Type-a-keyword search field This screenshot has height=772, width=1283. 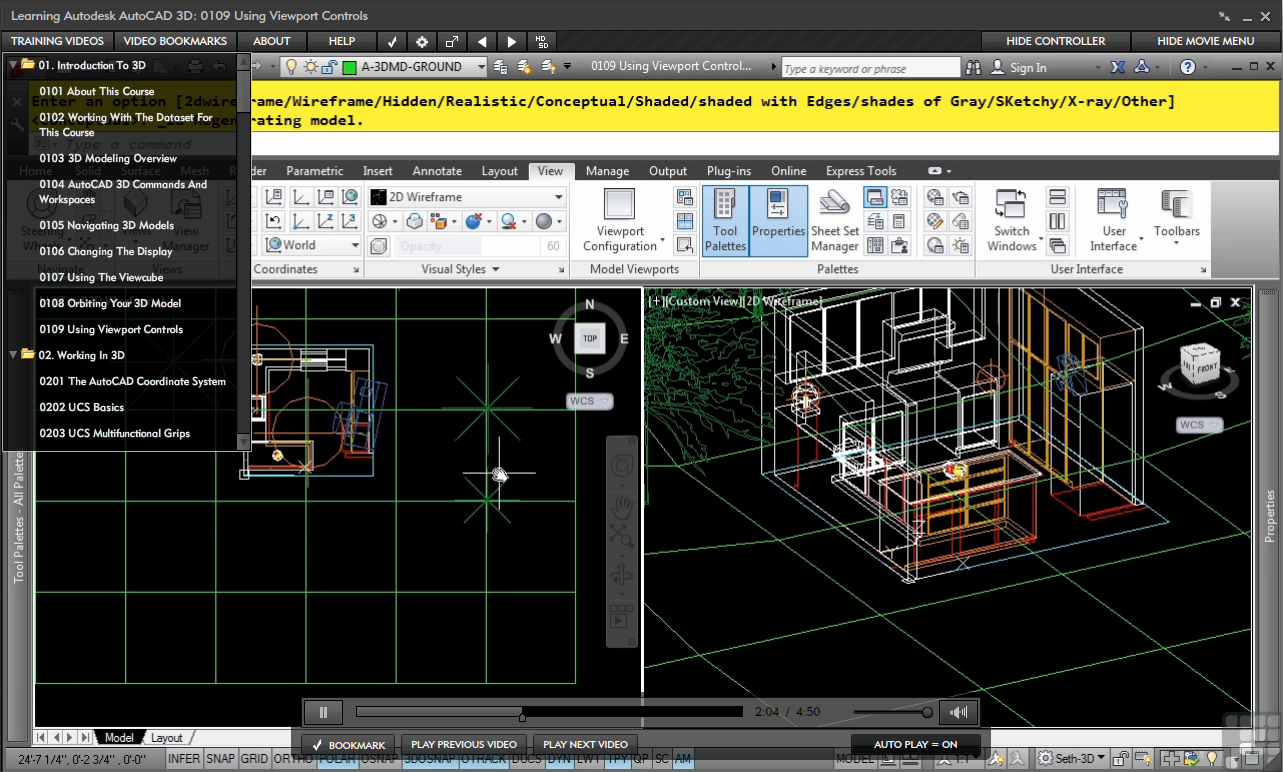tap(870, 68)
